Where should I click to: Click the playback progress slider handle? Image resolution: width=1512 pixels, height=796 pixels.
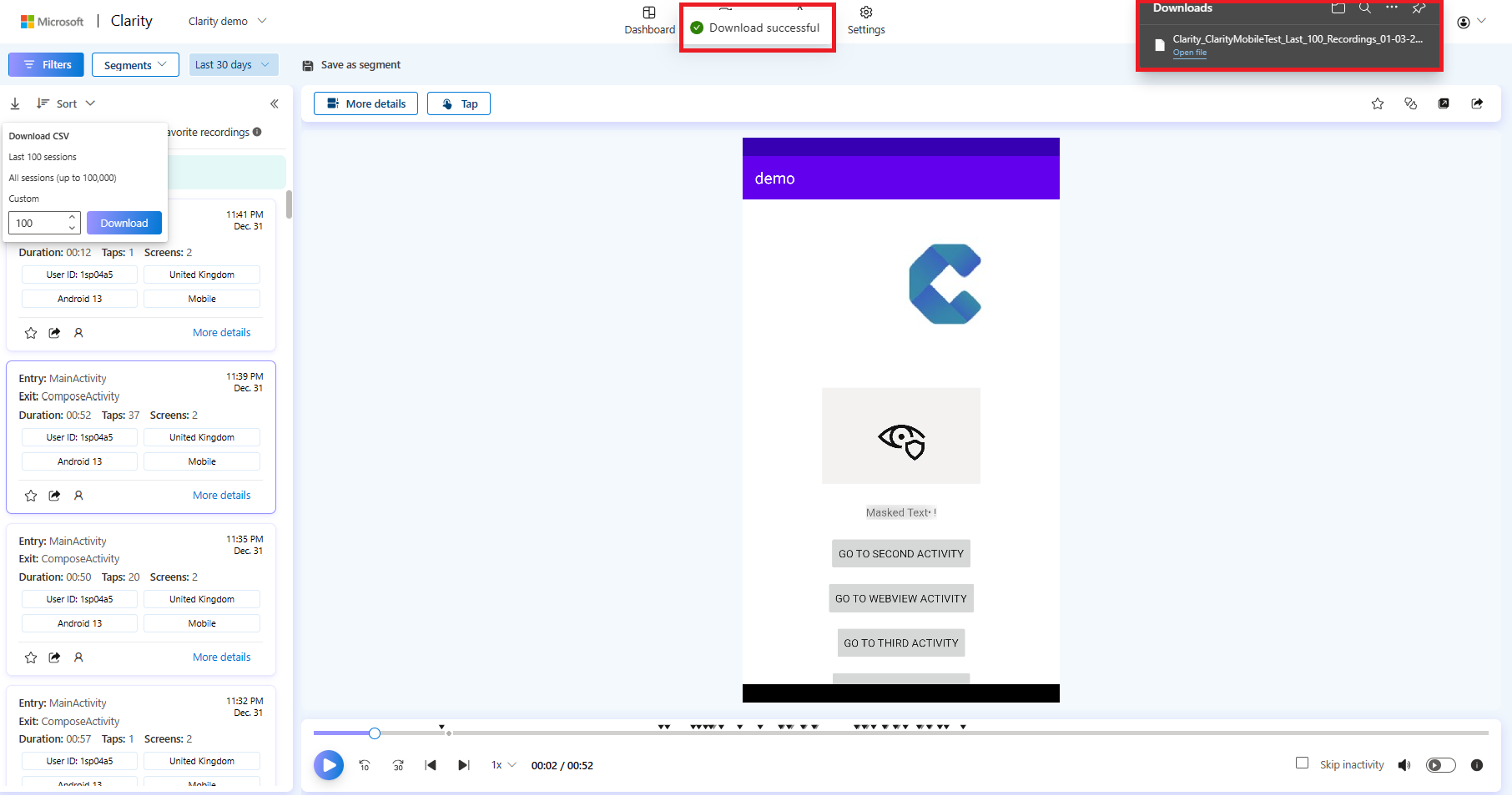pos(375,733)
